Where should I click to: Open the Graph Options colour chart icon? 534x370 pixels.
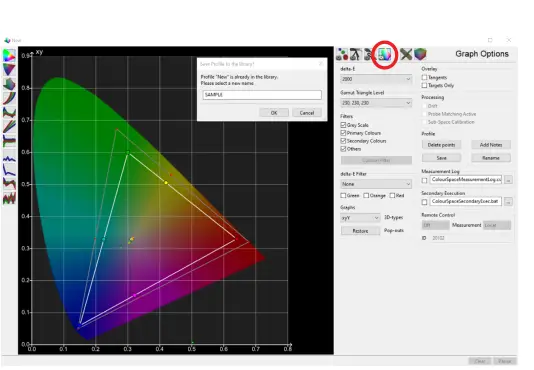point(385,54)
